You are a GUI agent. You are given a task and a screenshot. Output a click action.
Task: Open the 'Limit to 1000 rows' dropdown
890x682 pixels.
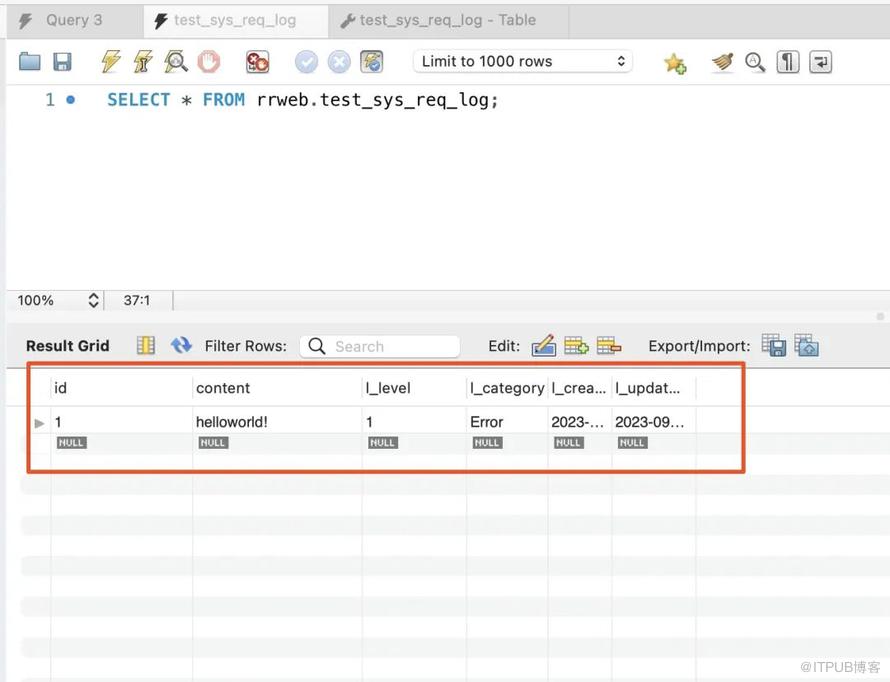click(523, 62)
